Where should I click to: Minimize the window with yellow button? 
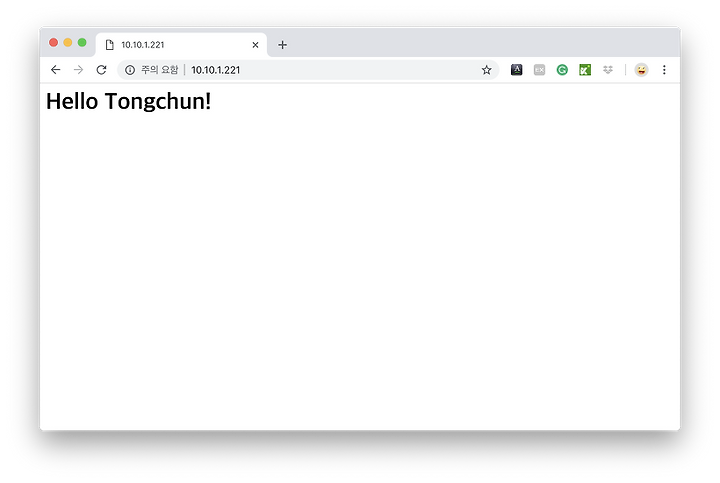[68, 43]
